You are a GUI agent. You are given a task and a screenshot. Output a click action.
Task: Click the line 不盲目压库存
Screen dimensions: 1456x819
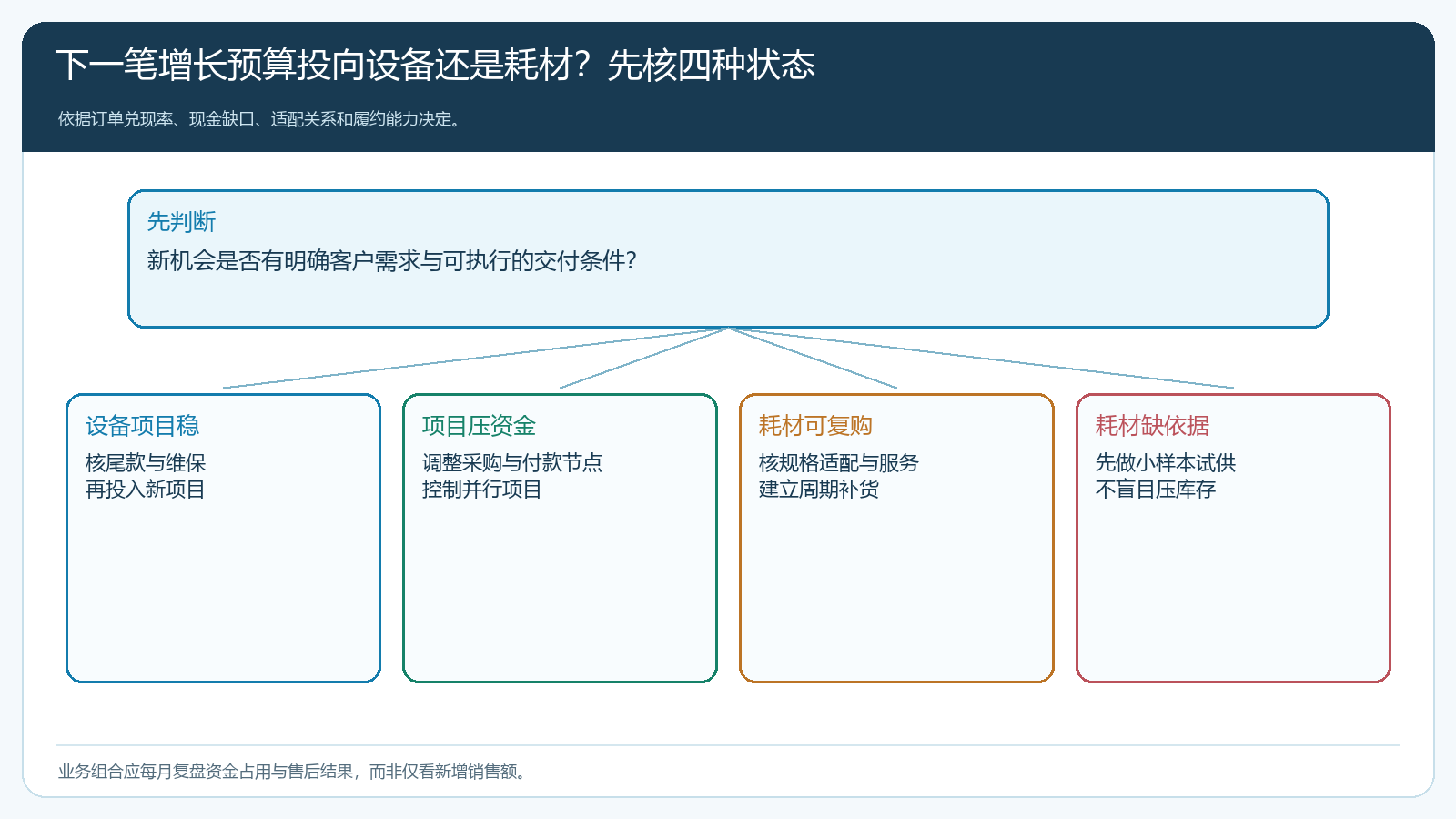point(1156,489)
